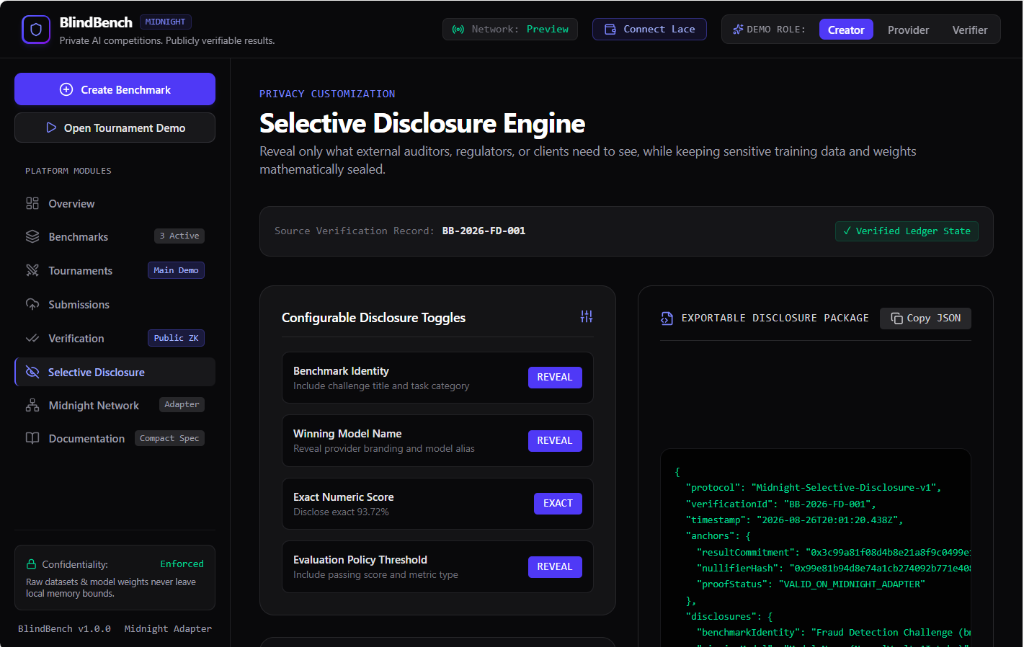
Task: Click the Adapter badge on Midnight Network
Action: (182, 405)
